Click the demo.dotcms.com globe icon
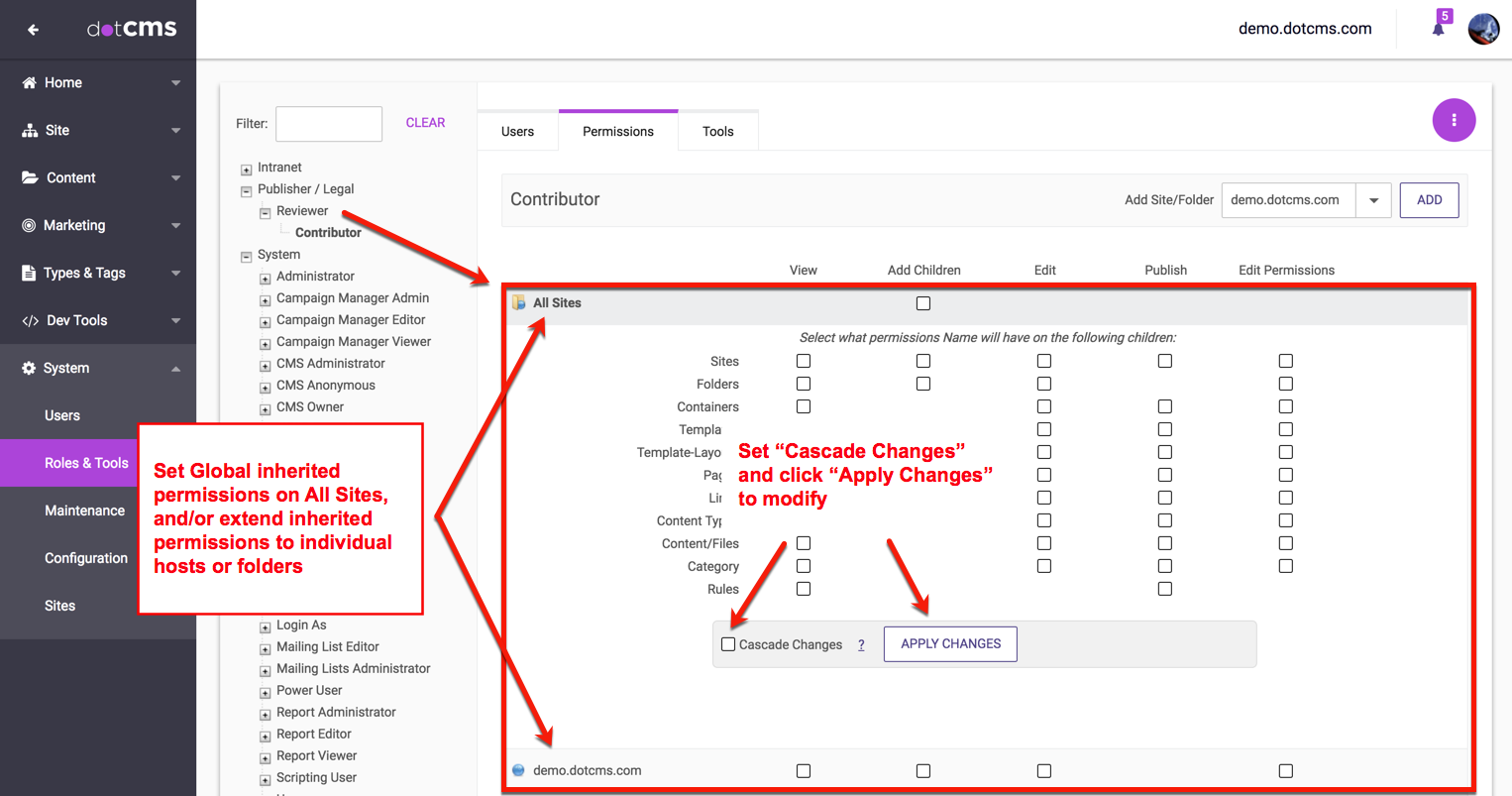Screen dimensions: 1512x796 click(518, 770)
